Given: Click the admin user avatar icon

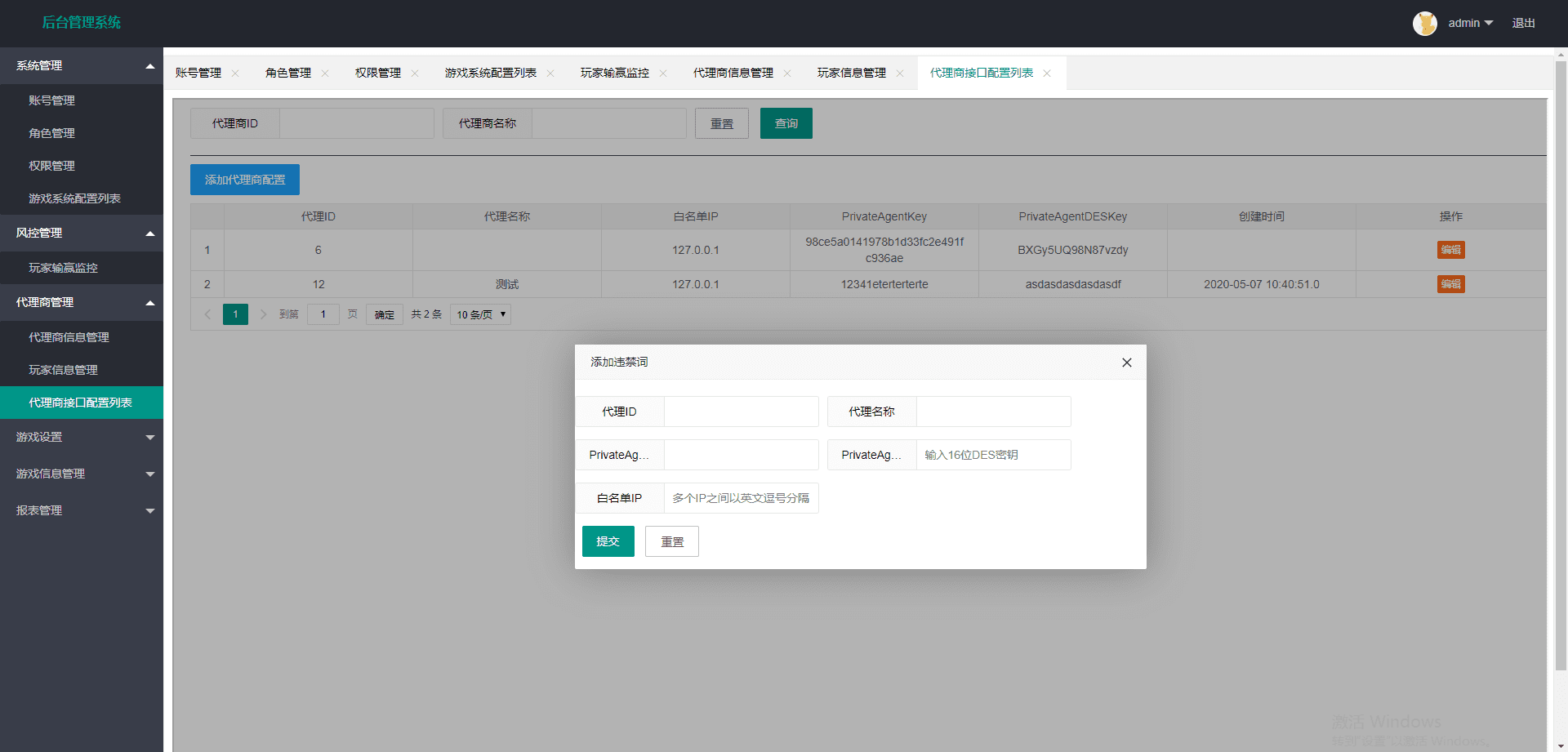Looking at the screenshot, I should 1424,23.
